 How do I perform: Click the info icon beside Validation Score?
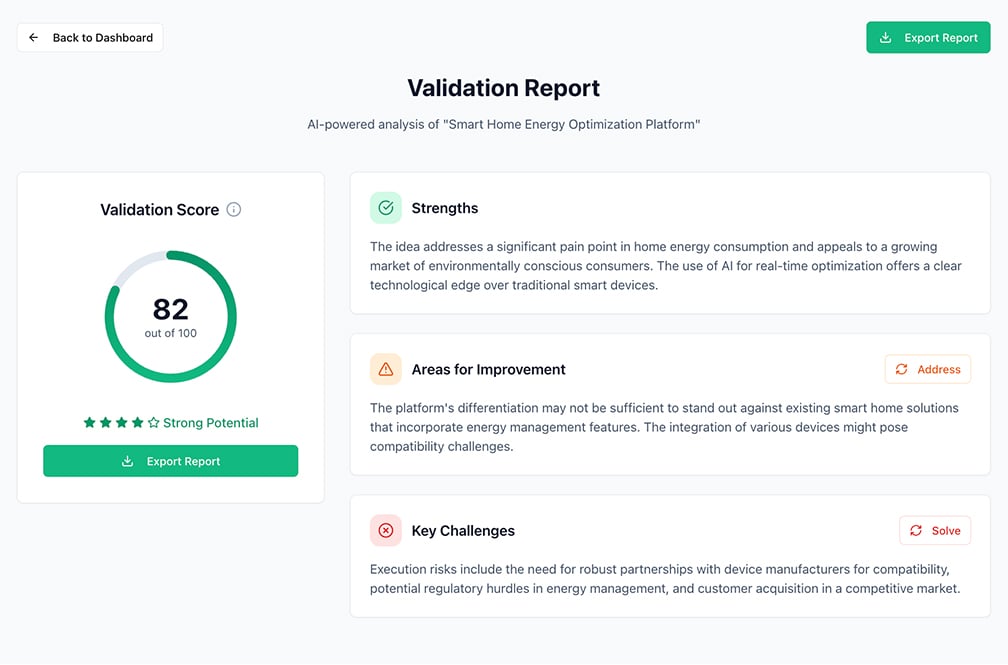pos(234,210)
